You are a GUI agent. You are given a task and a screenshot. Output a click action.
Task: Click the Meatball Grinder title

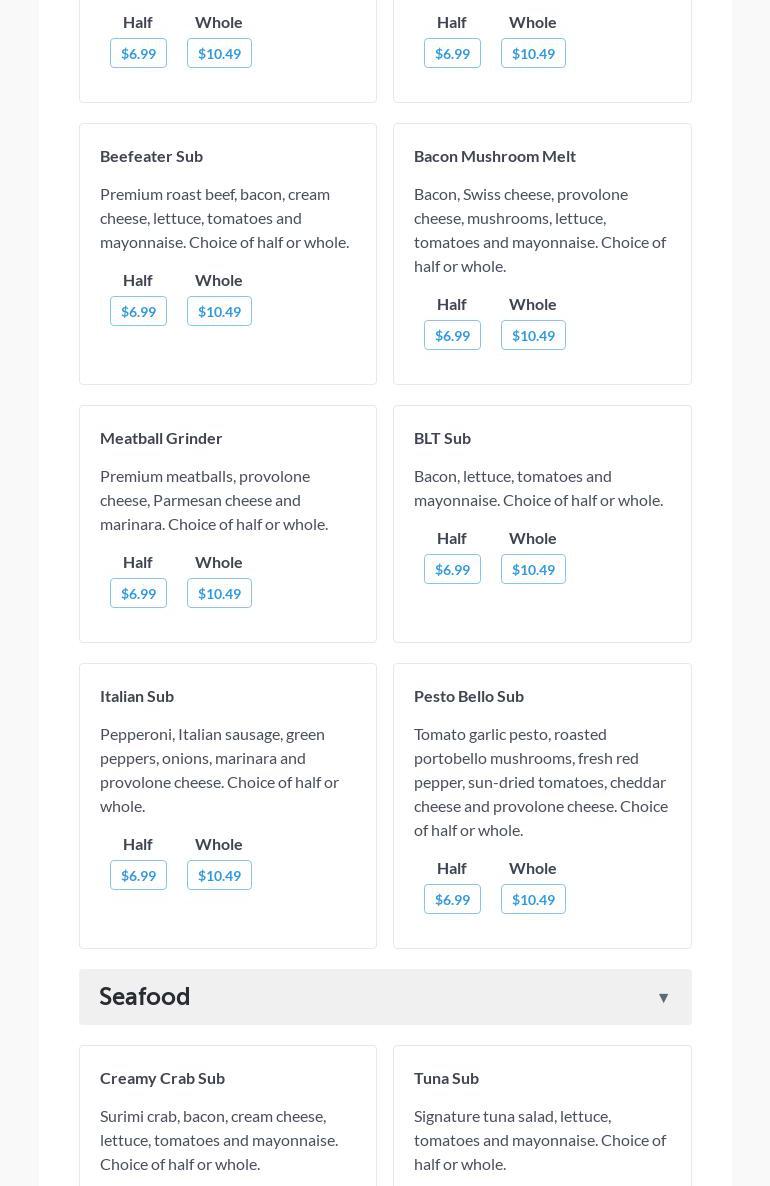click(161, 438)
